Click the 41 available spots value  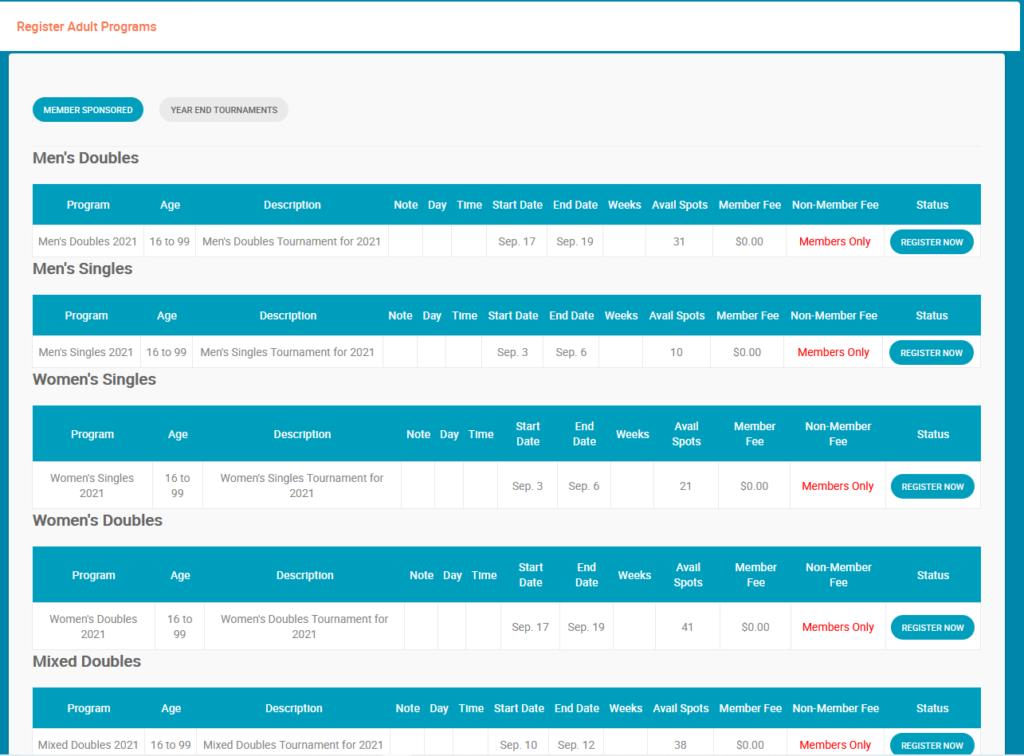[687, 627]
